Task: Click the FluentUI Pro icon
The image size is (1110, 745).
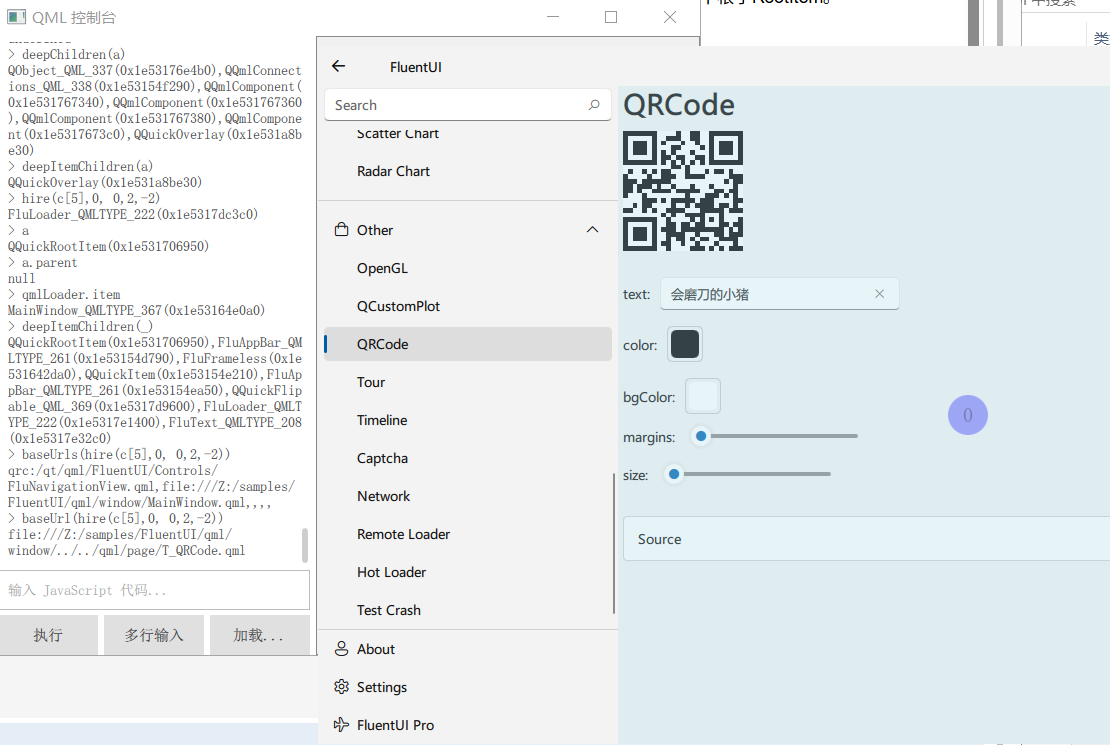Action: pos(341,724)
